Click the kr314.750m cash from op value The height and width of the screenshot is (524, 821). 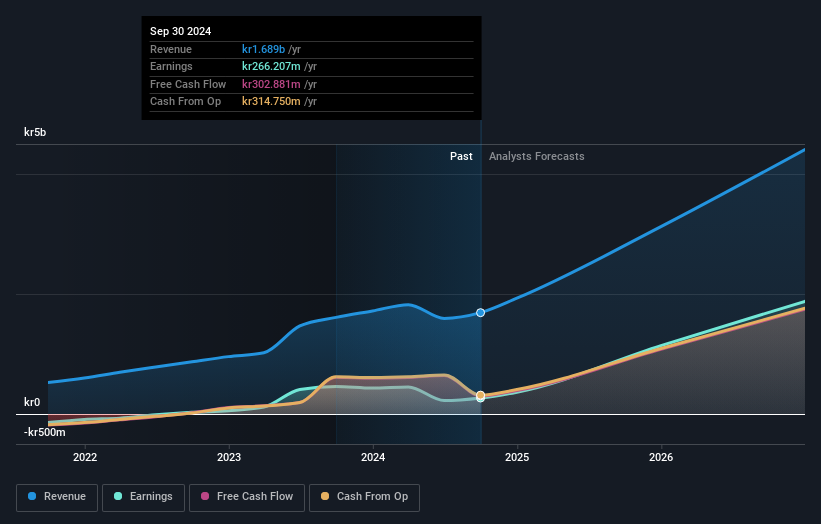point(271,102)
